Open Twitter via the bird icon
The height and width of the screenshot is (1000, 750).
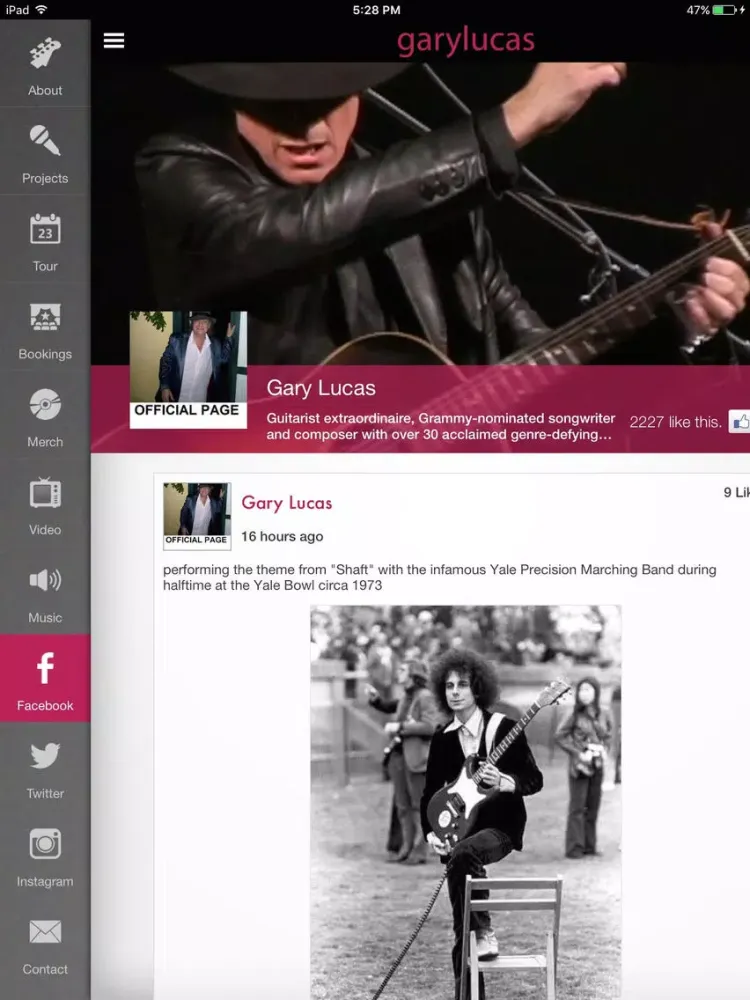point(45,756)
